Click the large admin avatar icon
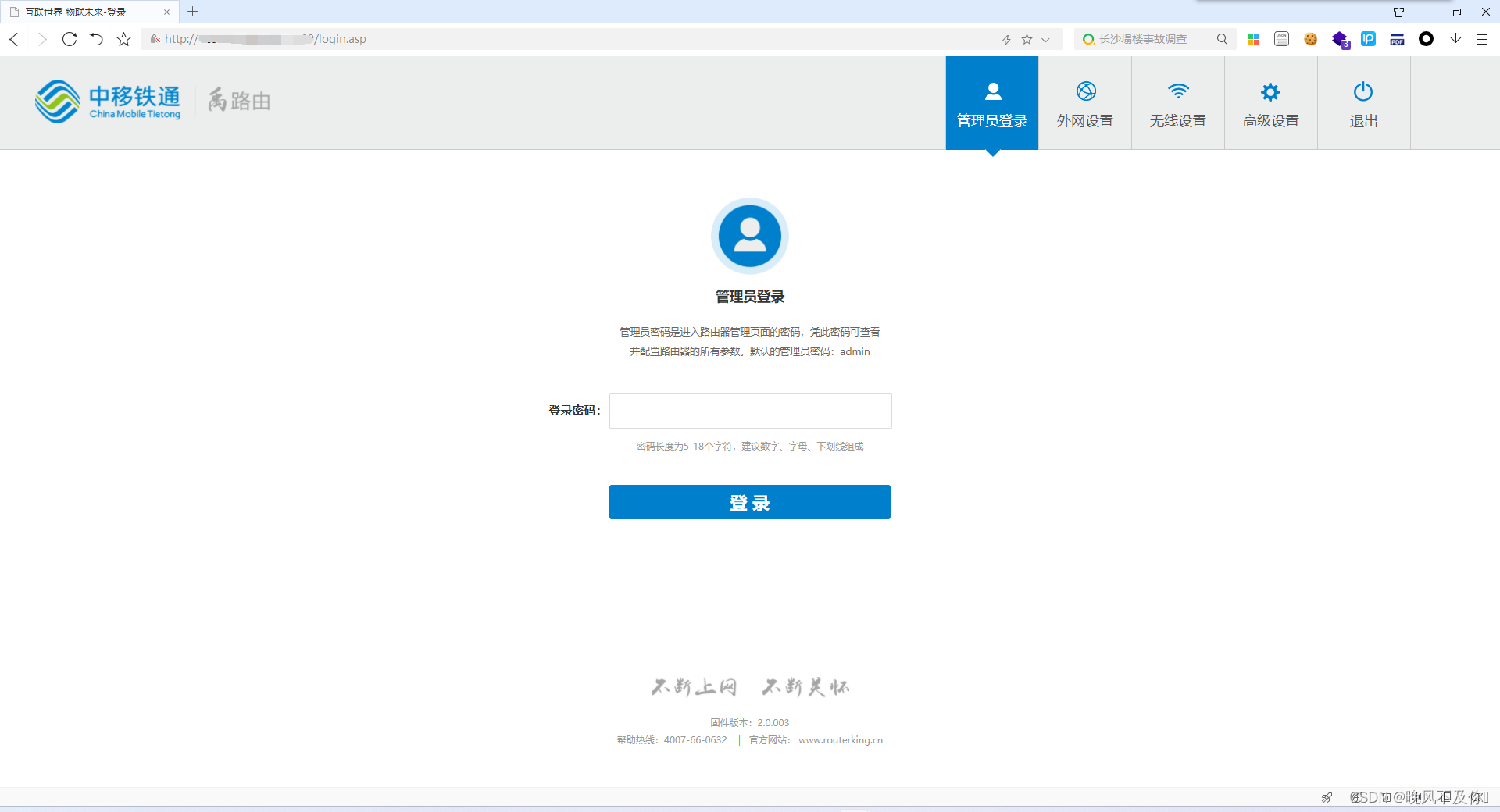 tap(750, 236)
